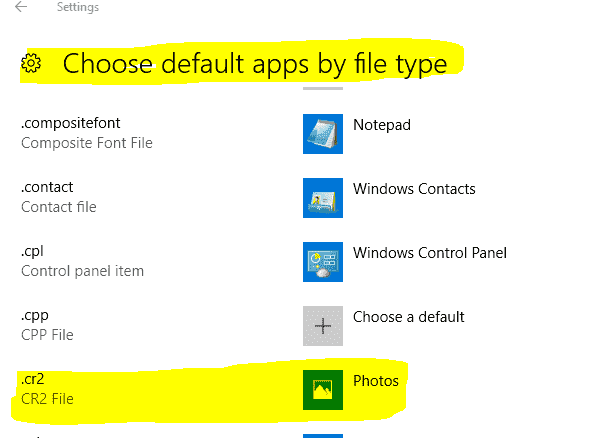Click the .cpp extension text

click(35, 316)
